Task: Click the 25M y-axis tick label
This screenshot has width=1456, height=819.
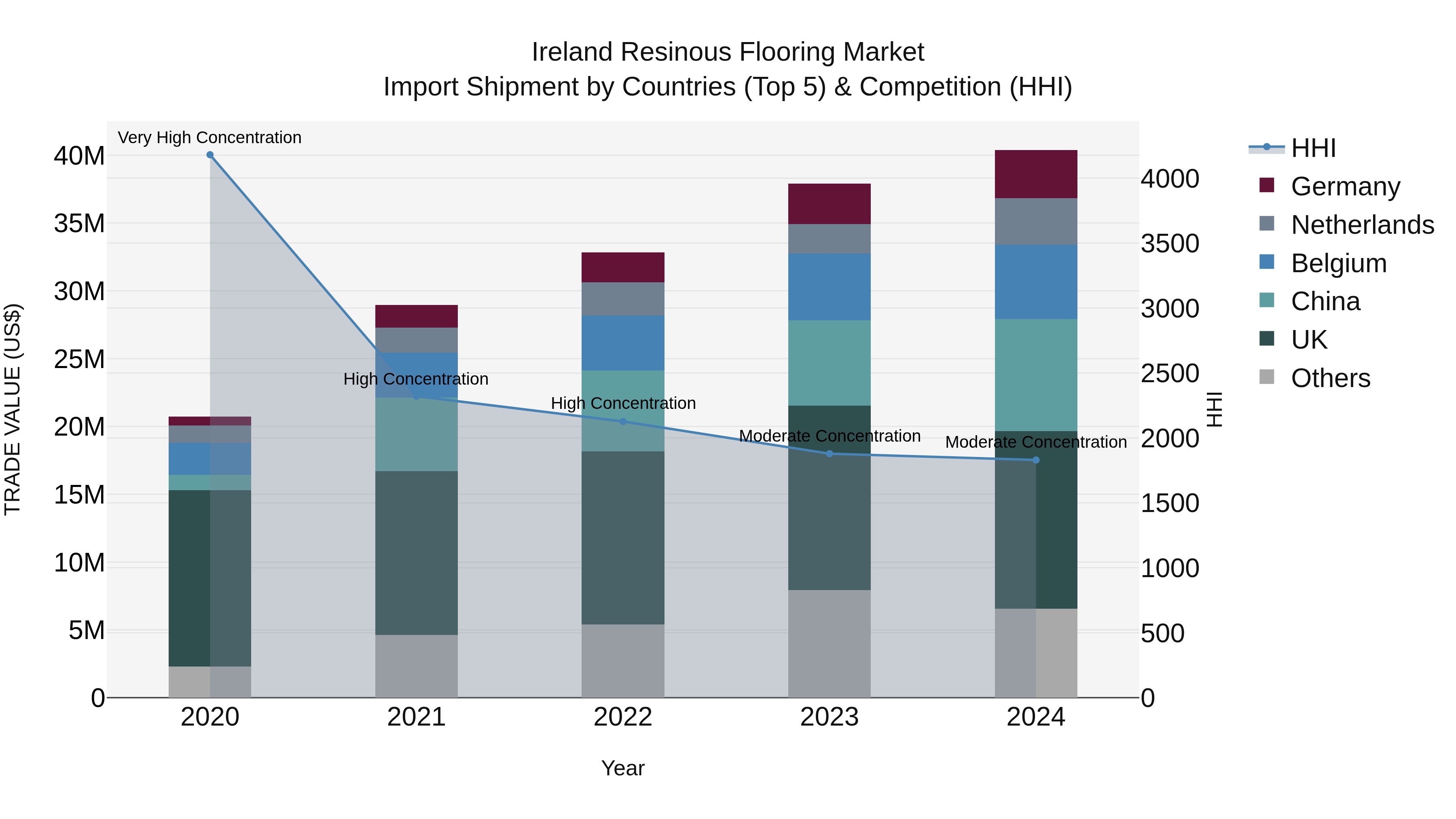Action: [79, 359]
